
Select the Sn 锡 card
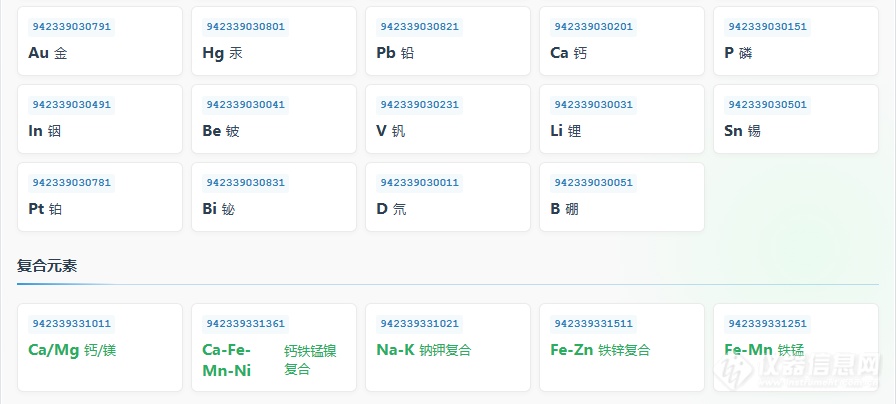click(795, 119)
